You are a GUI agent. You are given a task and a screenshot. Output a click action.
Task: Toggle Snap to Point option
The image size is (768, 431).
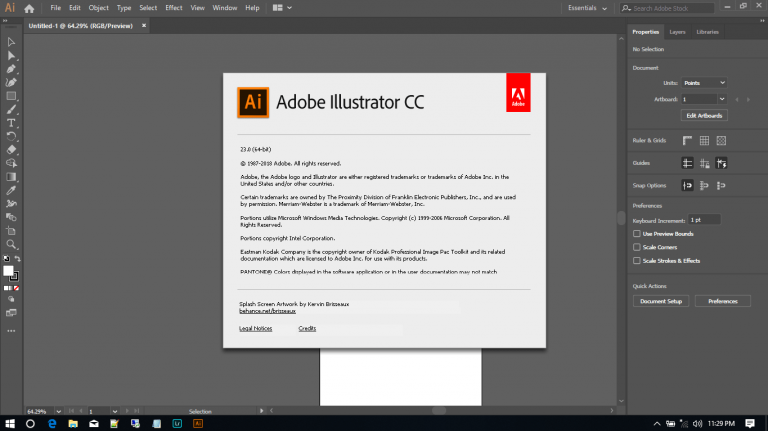[687, 186]
